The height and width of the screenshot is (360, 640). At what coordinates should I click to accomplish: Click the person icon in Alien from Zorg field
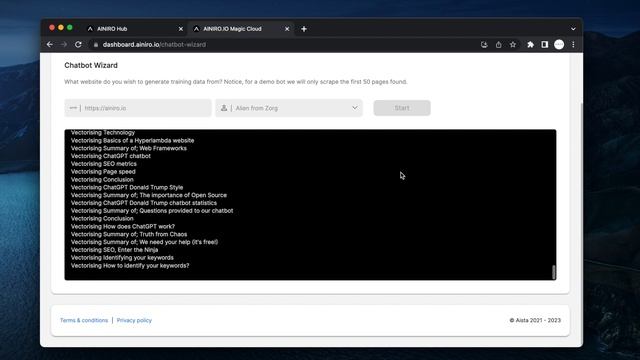pyautogui.click(x=224, y=108)
